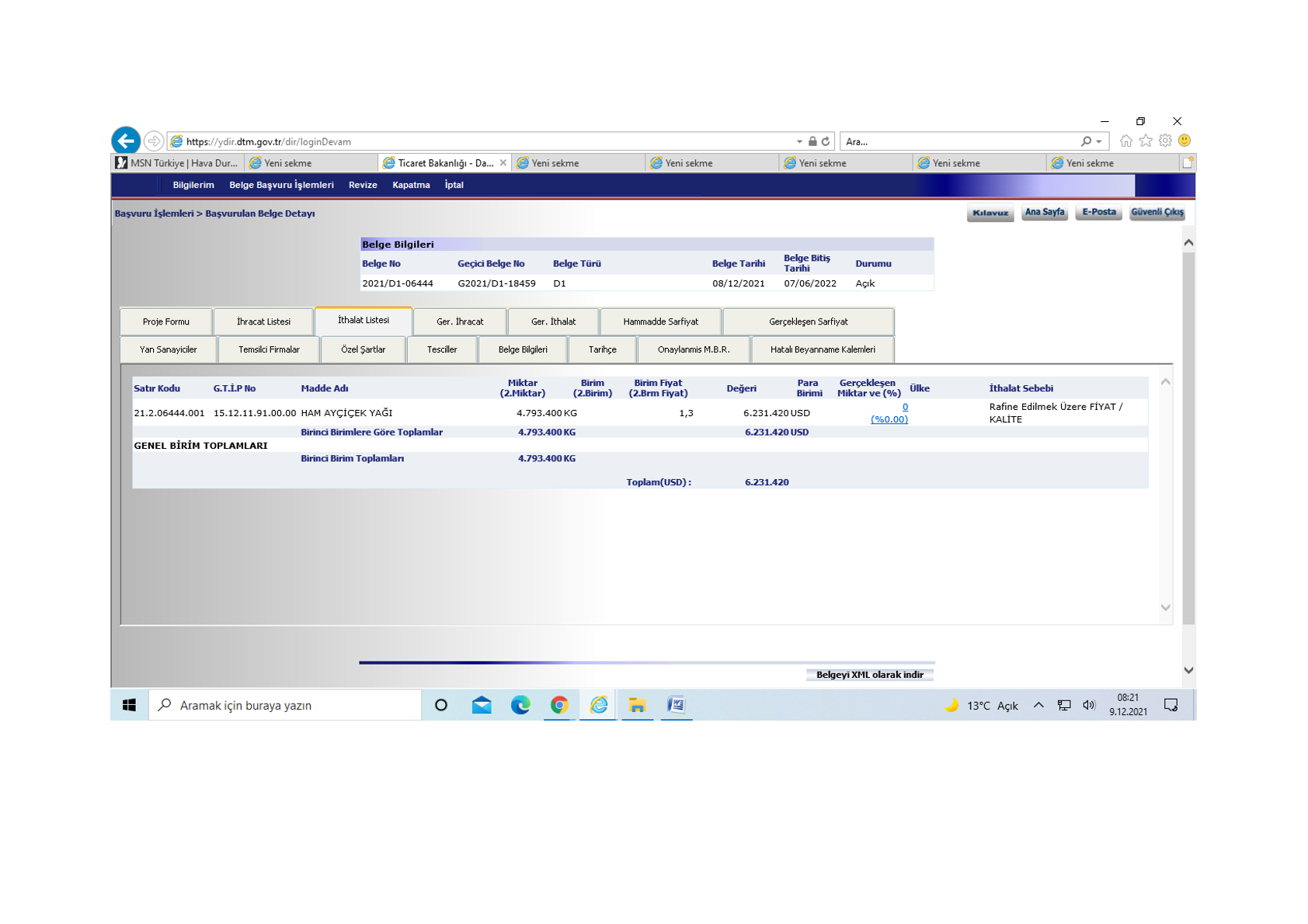Viewport: 1308px width, 924px height.
Task: Close the Ticaret Bakanlığı browser tab
Action: tap(503, 162)
